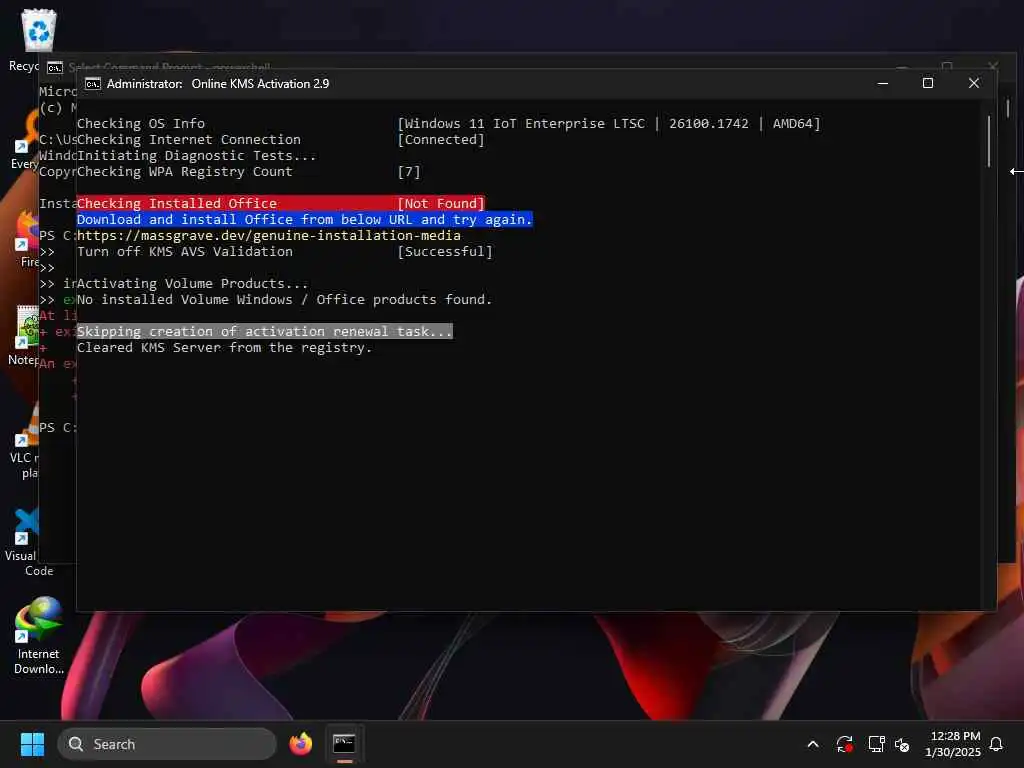The height and width of the screenshot is (768, 1024).
Task: Open Firefox from the taskbar
Action: 300,744
